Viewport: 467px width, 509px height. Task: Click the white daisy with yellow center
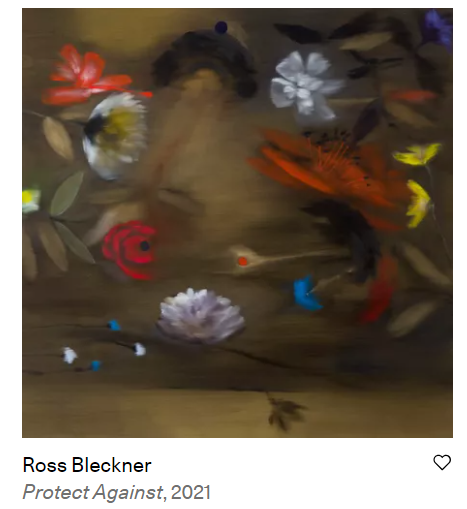click(114, 136)
